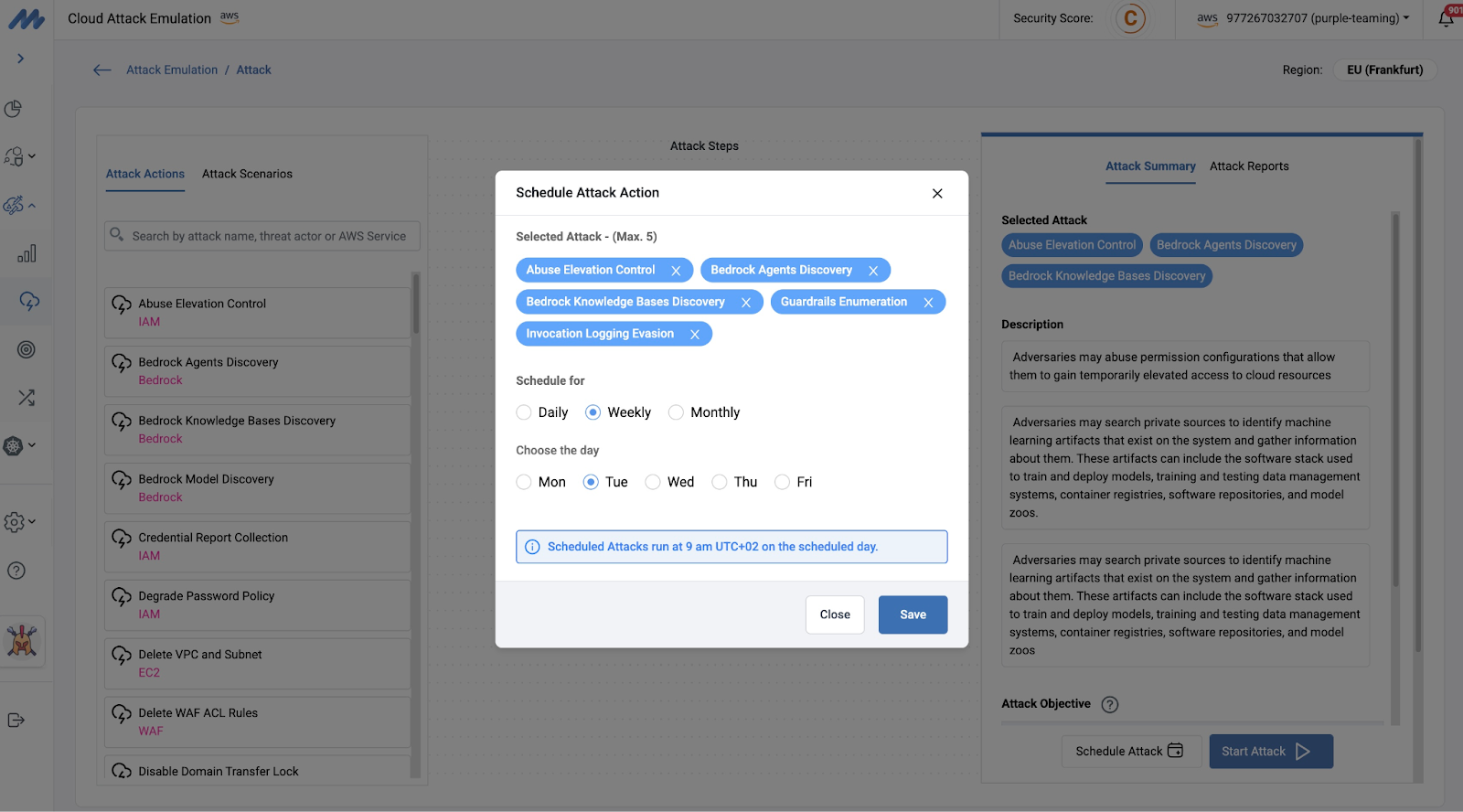Choose Mon as the day
The width and height of the screenshot is (1463, 812).
point(524,482)
